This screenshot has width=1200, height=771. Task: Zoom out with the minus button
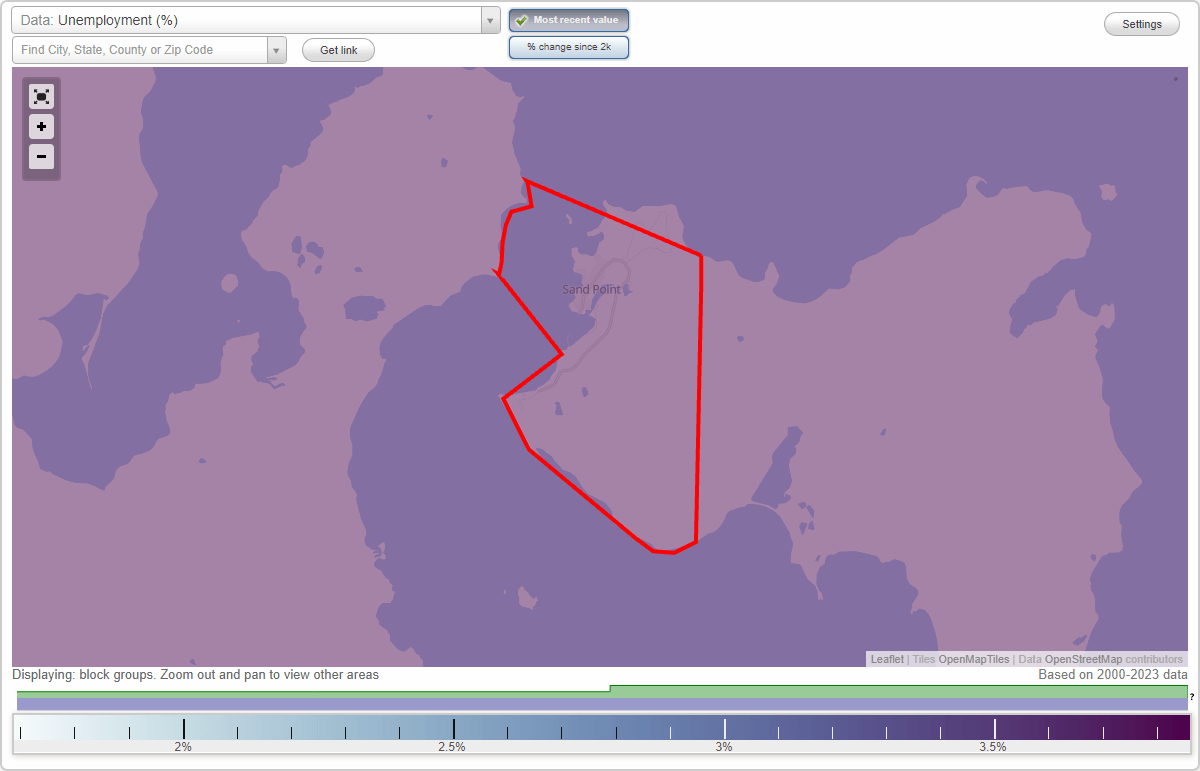click(x=41, y=157)
